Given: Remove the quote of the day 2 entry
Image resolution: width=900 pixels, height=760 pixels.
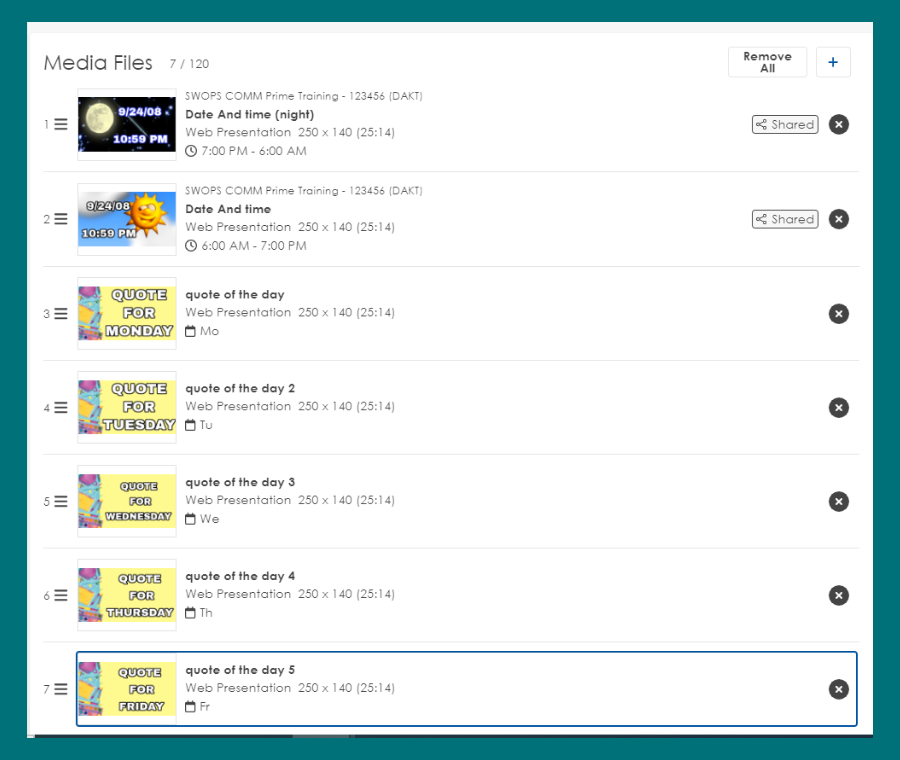Looking at the screenshot, I should (838, 407).
